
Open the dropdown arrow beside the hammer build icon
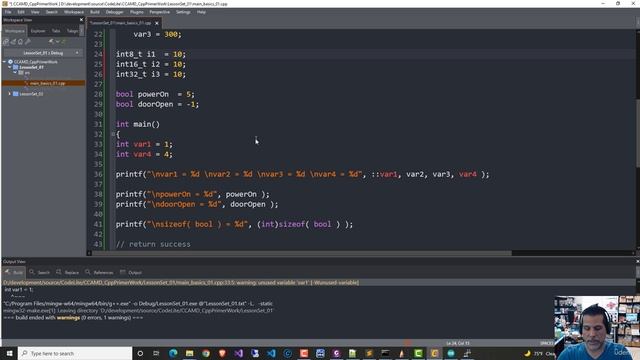57,42
